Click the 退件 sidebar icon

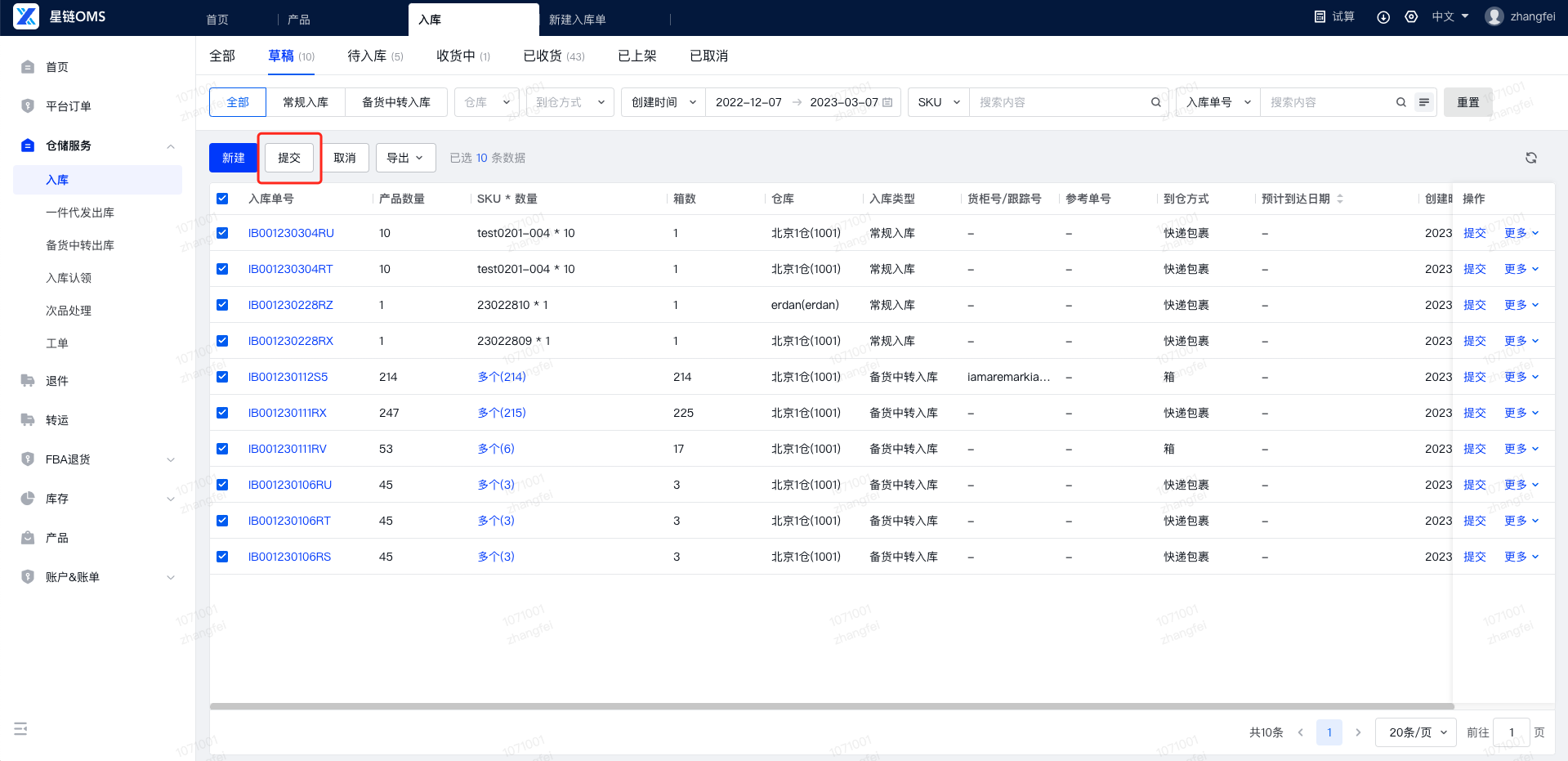coord(28,381)
